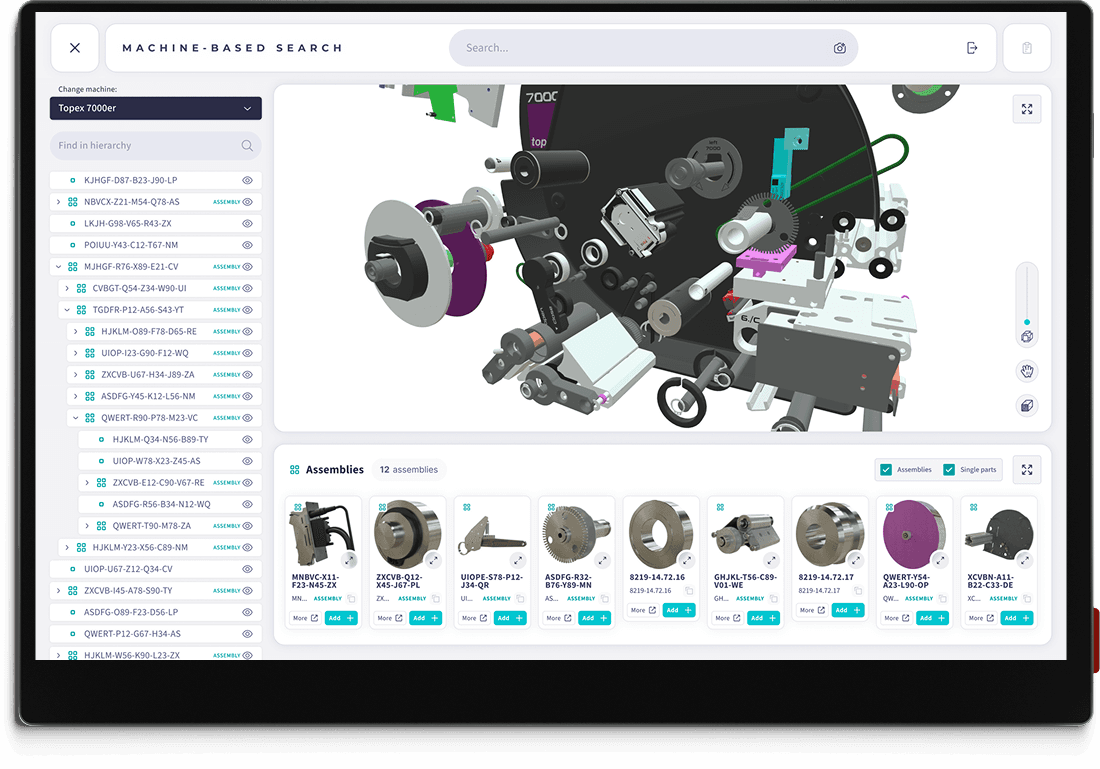This screenshot has height=769, width=1100.
Task: Collapse the MJHGF-R76-X89-E21-CV assembly
Action: 58,267
